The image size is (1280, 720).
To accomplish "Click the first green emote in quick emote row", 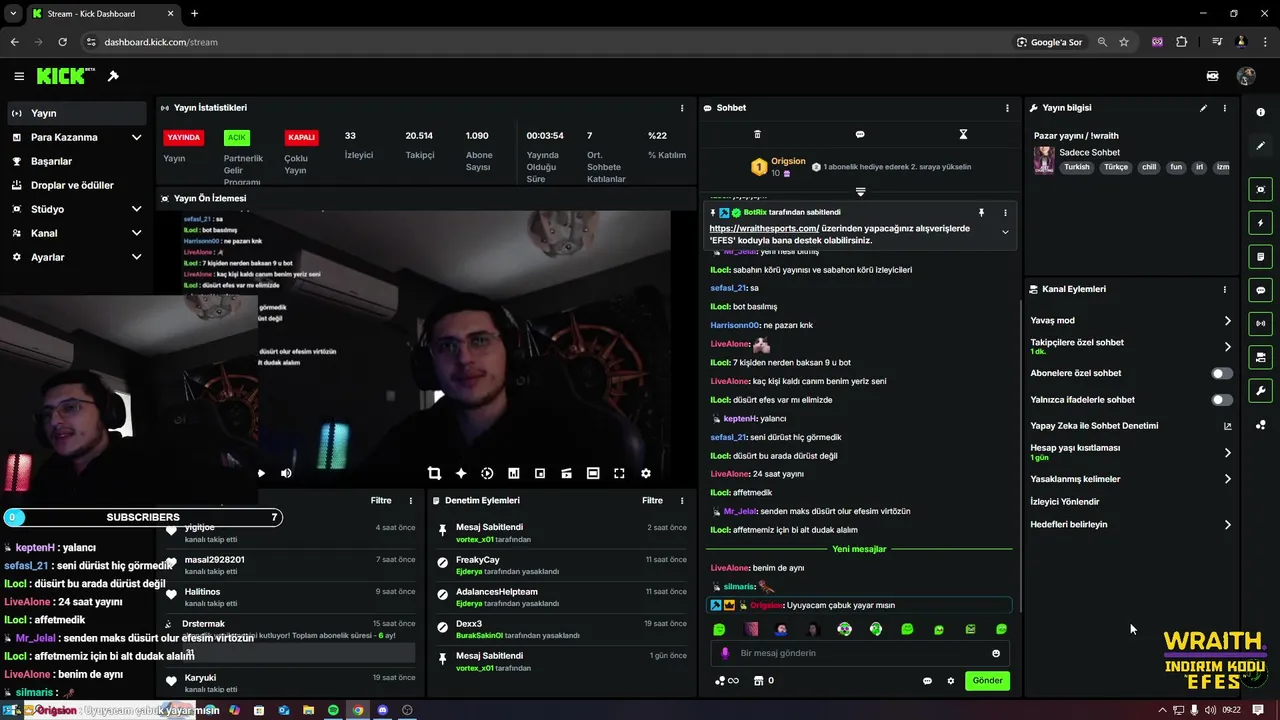I will click(719, 629).
